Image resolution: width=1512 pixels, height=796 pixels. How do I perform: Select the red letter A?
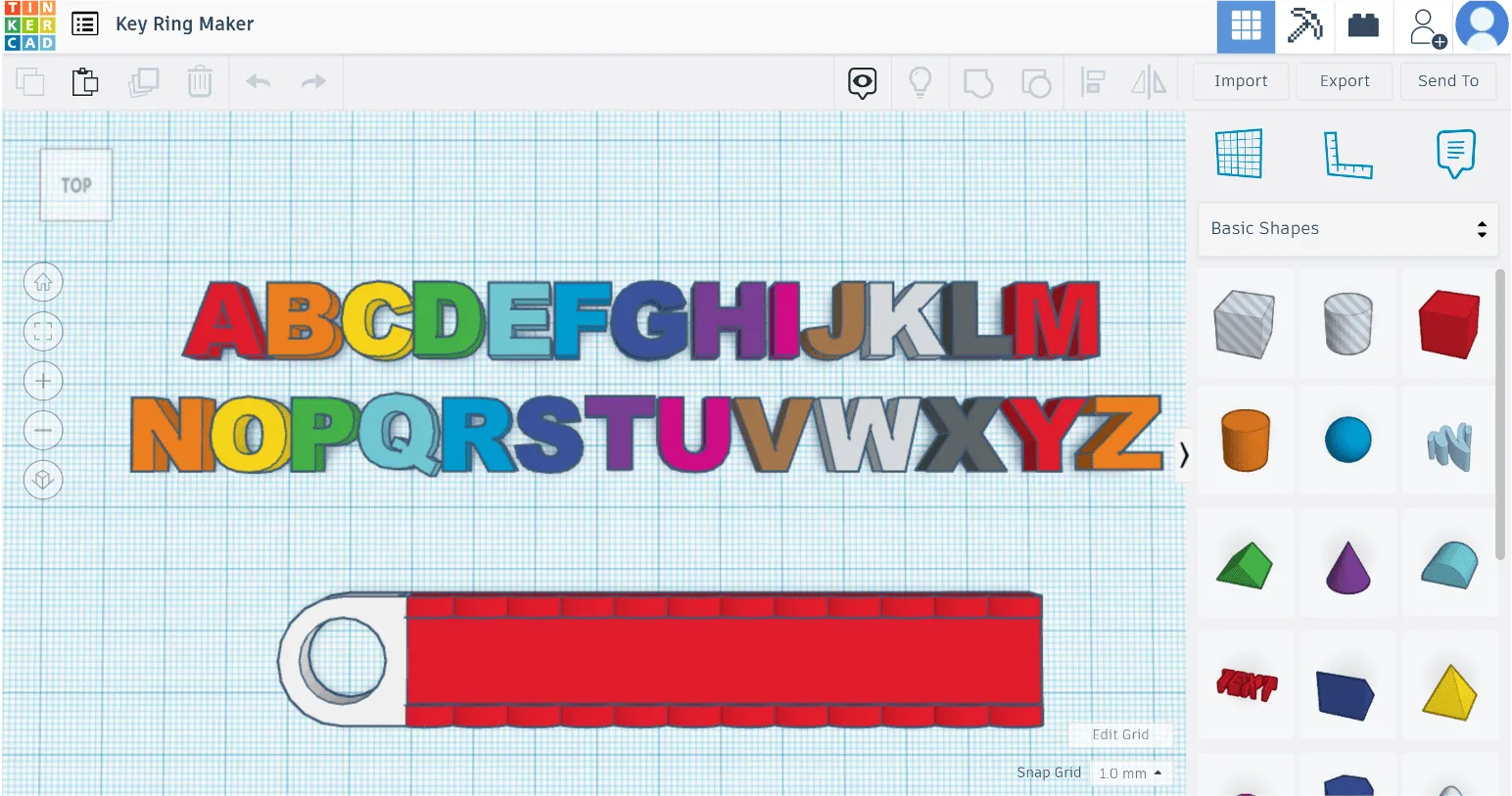[224, 320]
